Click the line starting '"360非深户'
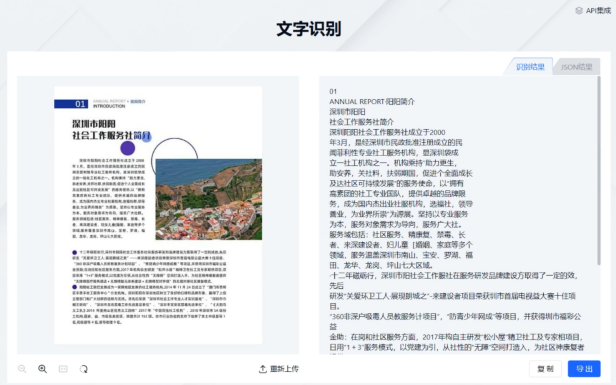 [x=455, y=316]
